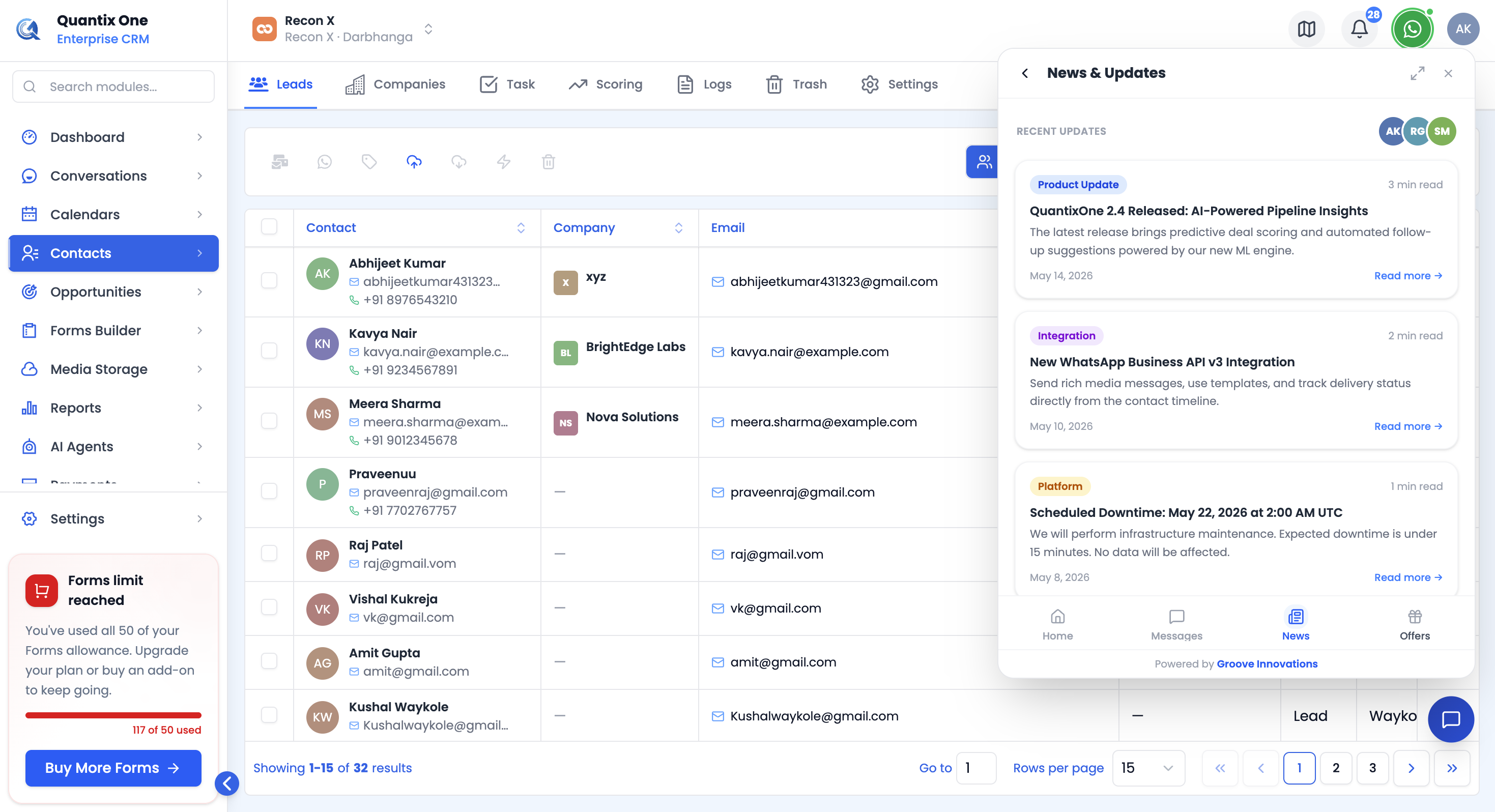Viewport: 1495px width, 812px height.
Task: Click the WhatsApp icon in leads toolbar
Action: pyautogui.click(x=325, y=162)
